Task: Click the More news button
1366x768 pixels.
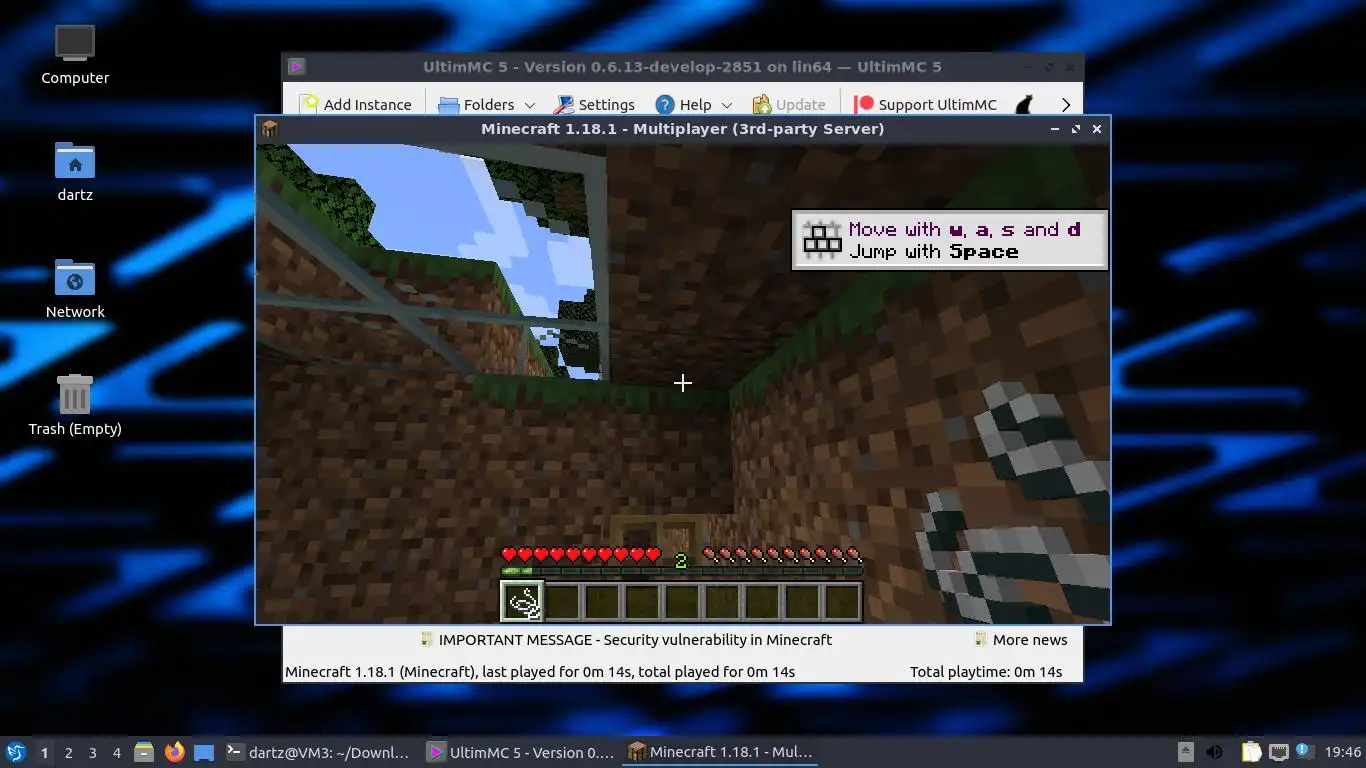Action: coord(1020,640)
